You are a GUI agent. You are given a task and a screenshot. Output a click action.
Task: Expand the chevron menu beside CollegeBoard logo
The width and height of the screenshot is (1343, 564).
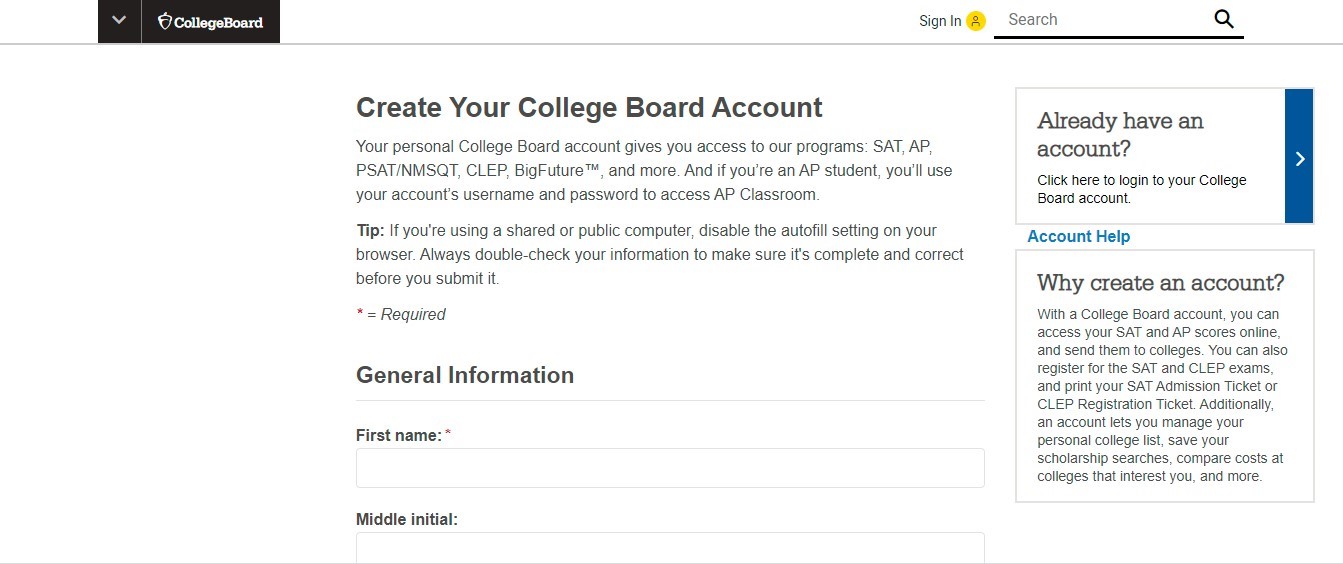tap(119, 21)
